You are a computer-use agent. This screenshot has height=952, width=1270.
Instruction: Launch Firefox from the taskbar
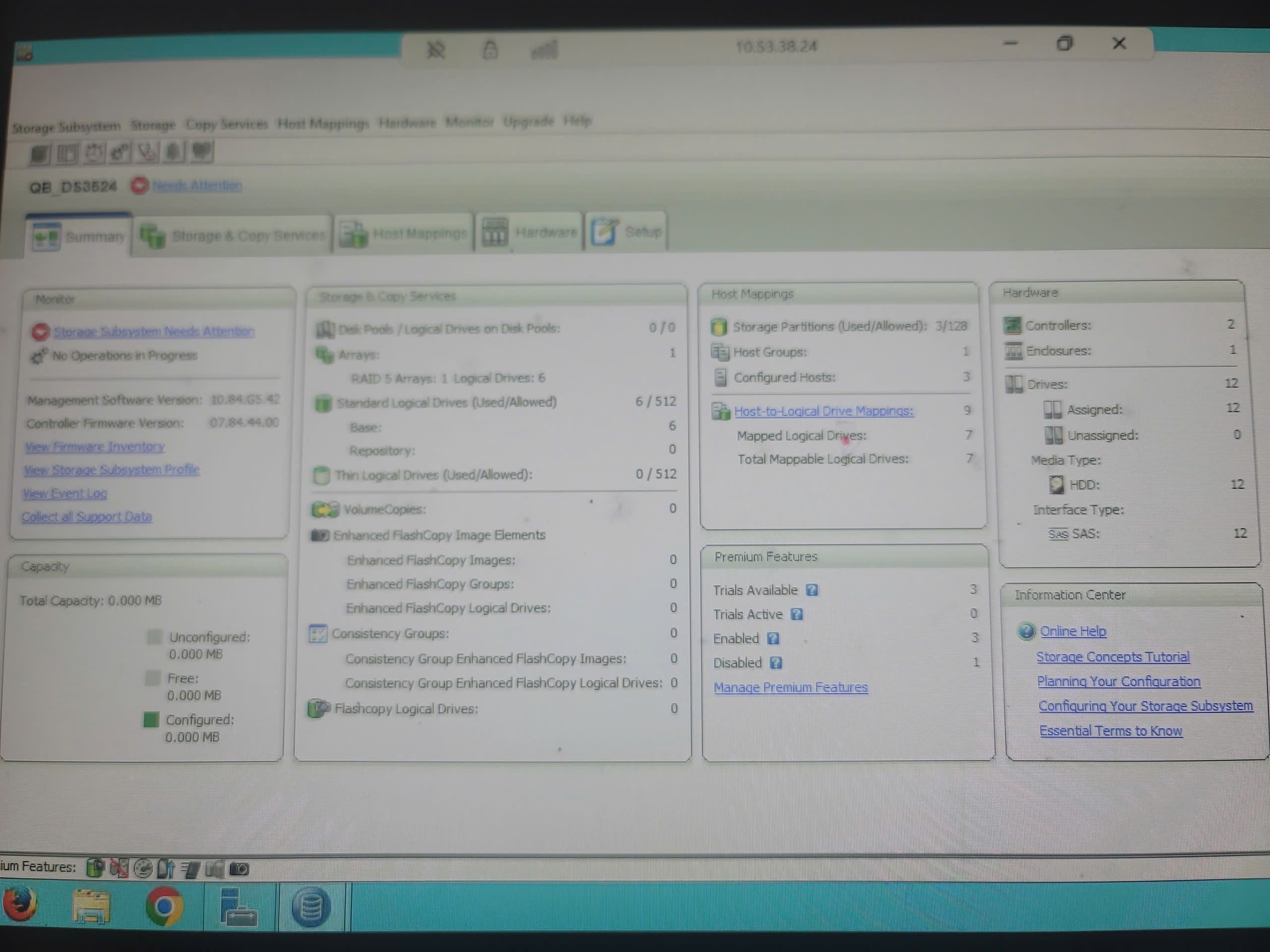click(21, 905)
